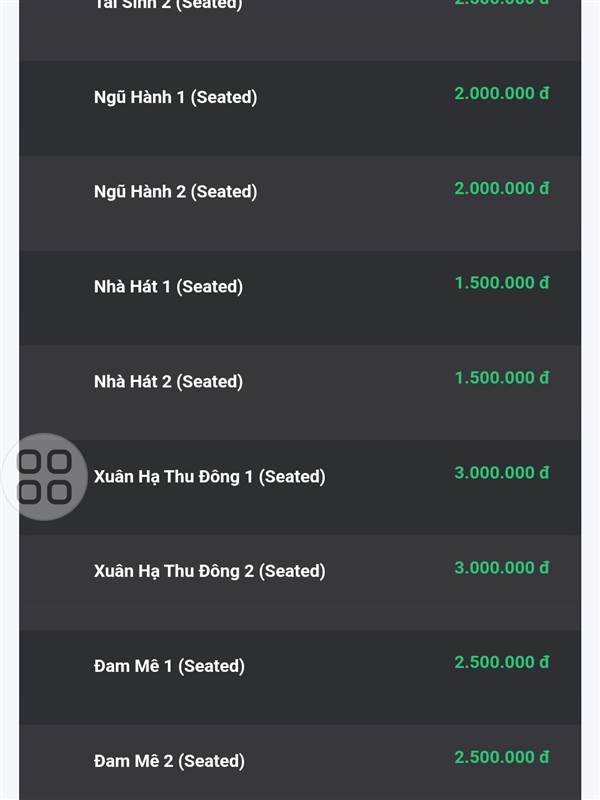Screen dimensions: 600x800
Task: Pick the Đam Mê 2 (Seated) ticket
Action: click(300, 762)
